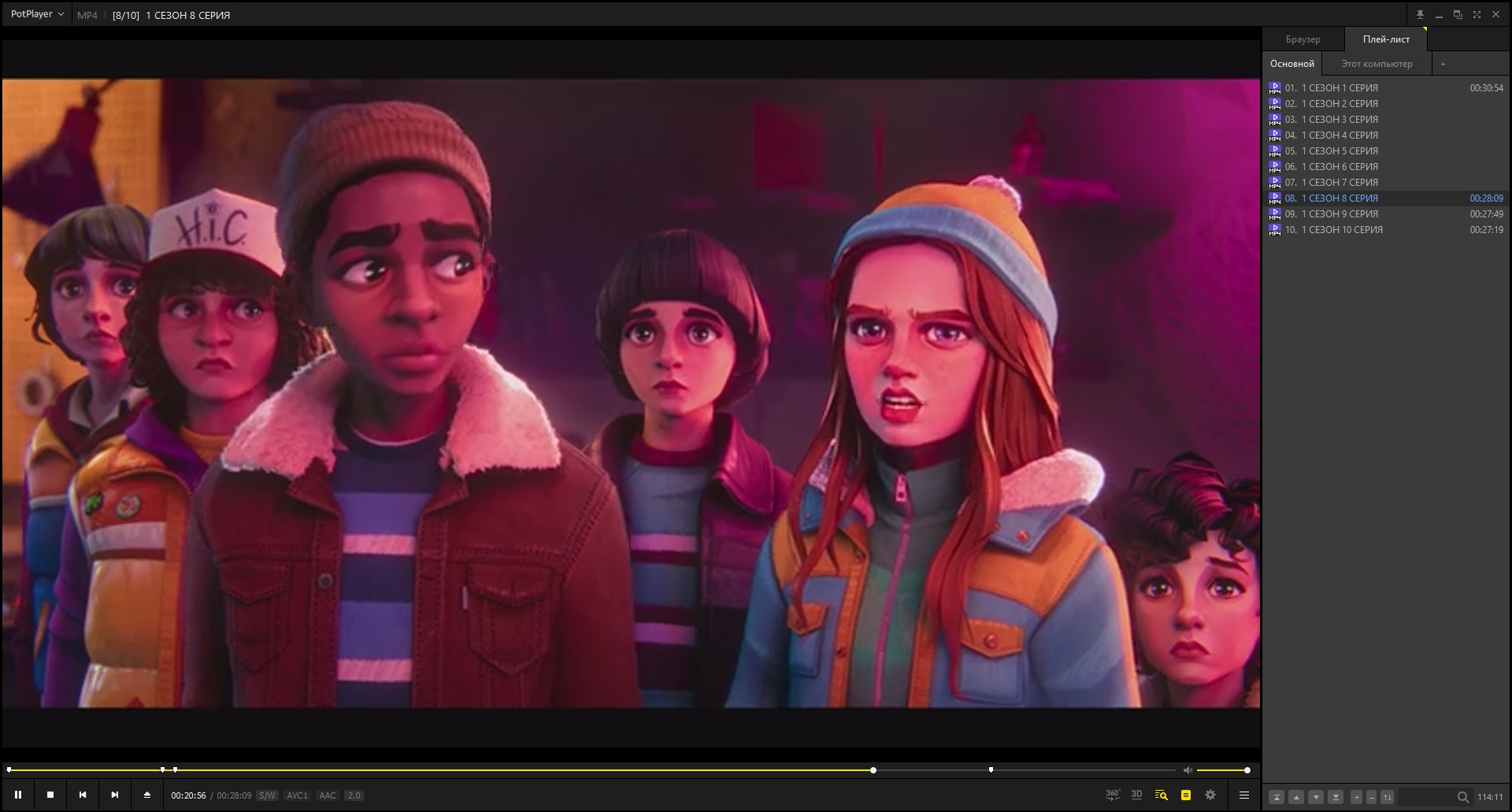Click the 2.0 audio channels label
This screenshot has height=812, width=1512.
[354, 795]
